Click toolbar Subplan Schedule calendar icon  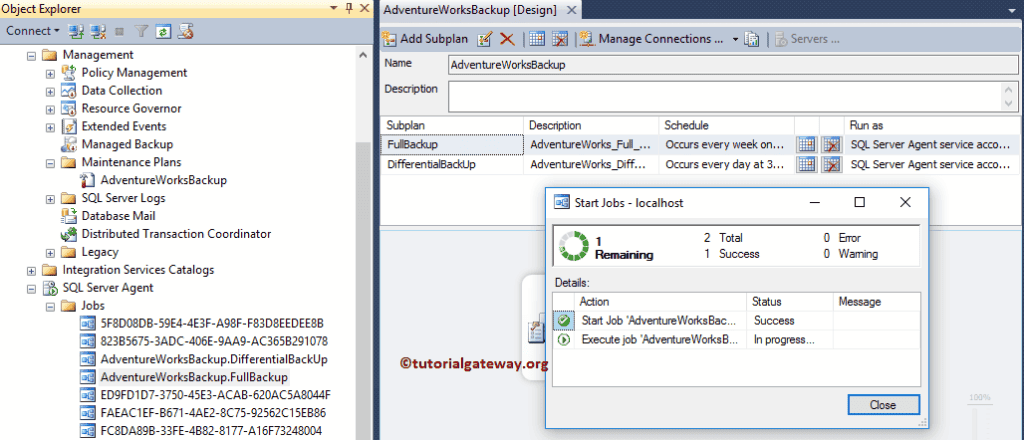(537, 39)
